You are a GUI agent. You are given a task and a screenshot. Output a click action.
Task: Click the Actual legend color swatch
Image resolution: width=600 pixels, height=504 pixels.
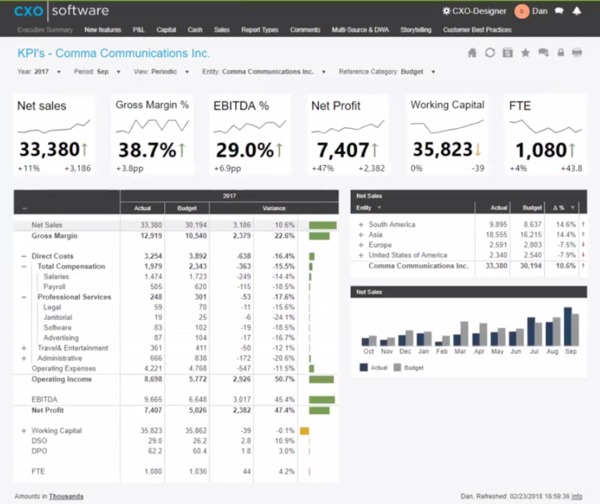pyautogui.click(x=364, y=367)
